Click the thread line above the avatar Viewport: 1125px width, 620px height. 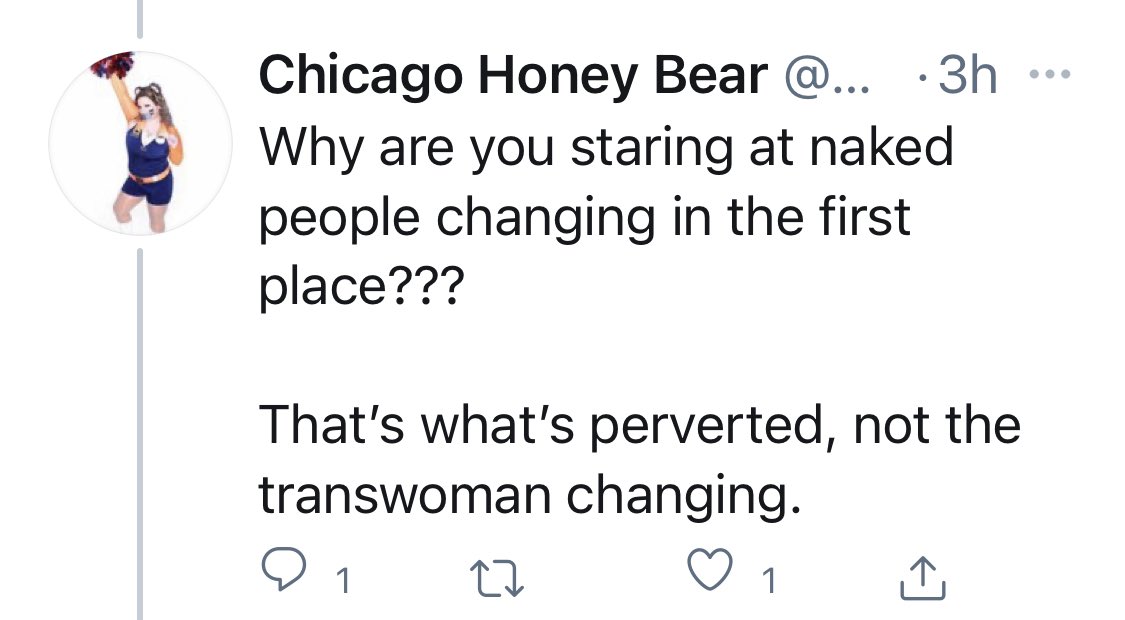click(140, 20)
